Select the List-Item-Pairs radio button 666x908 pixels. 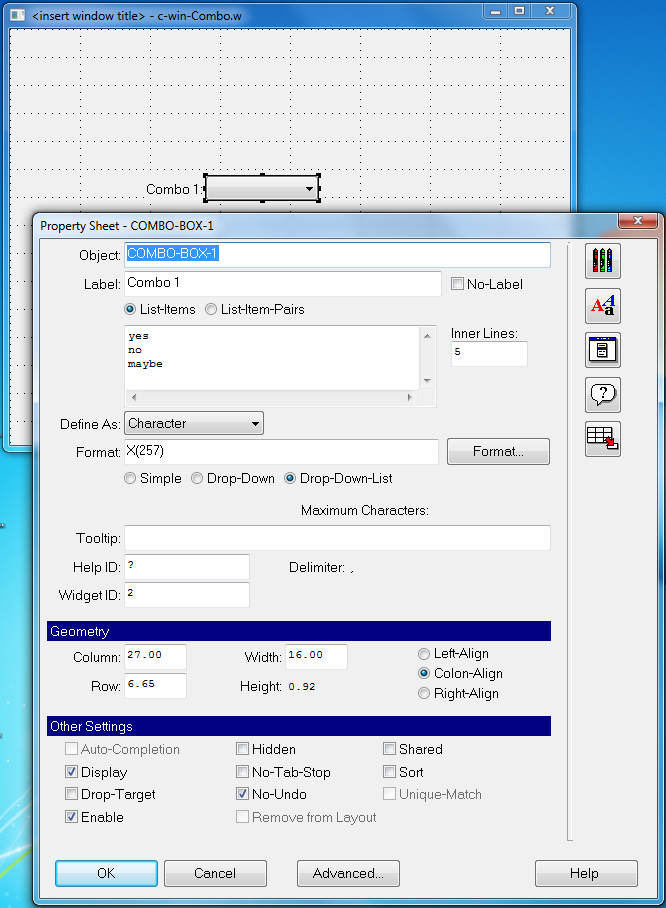(x=211, y=309)
